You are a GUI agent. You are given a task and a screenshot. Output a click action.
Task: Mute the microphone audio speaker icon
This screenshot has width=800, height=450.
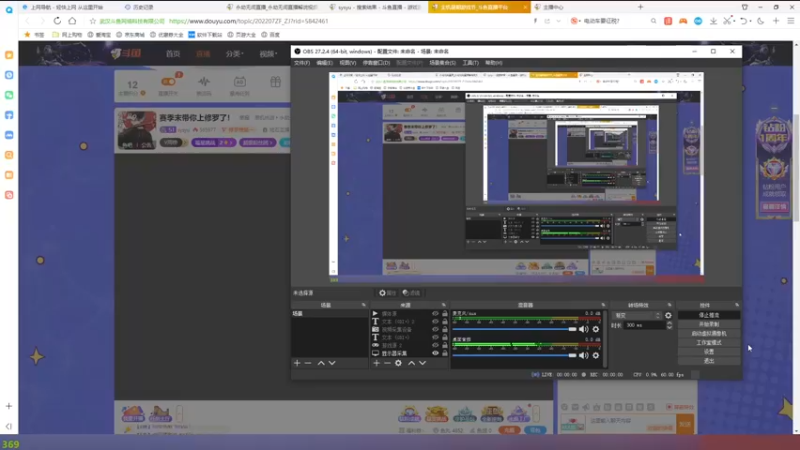pos(584,329)
